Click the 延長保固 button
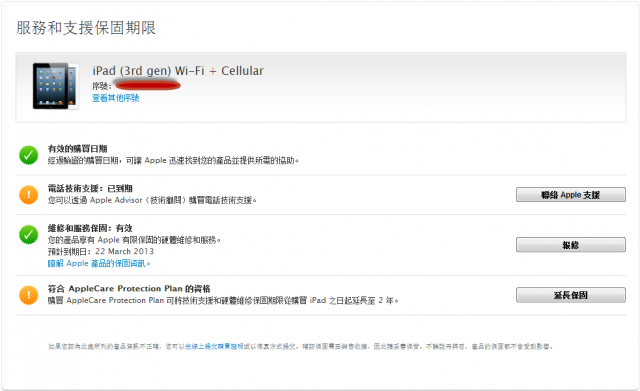The image size is (640, 391). coord(571,295)
